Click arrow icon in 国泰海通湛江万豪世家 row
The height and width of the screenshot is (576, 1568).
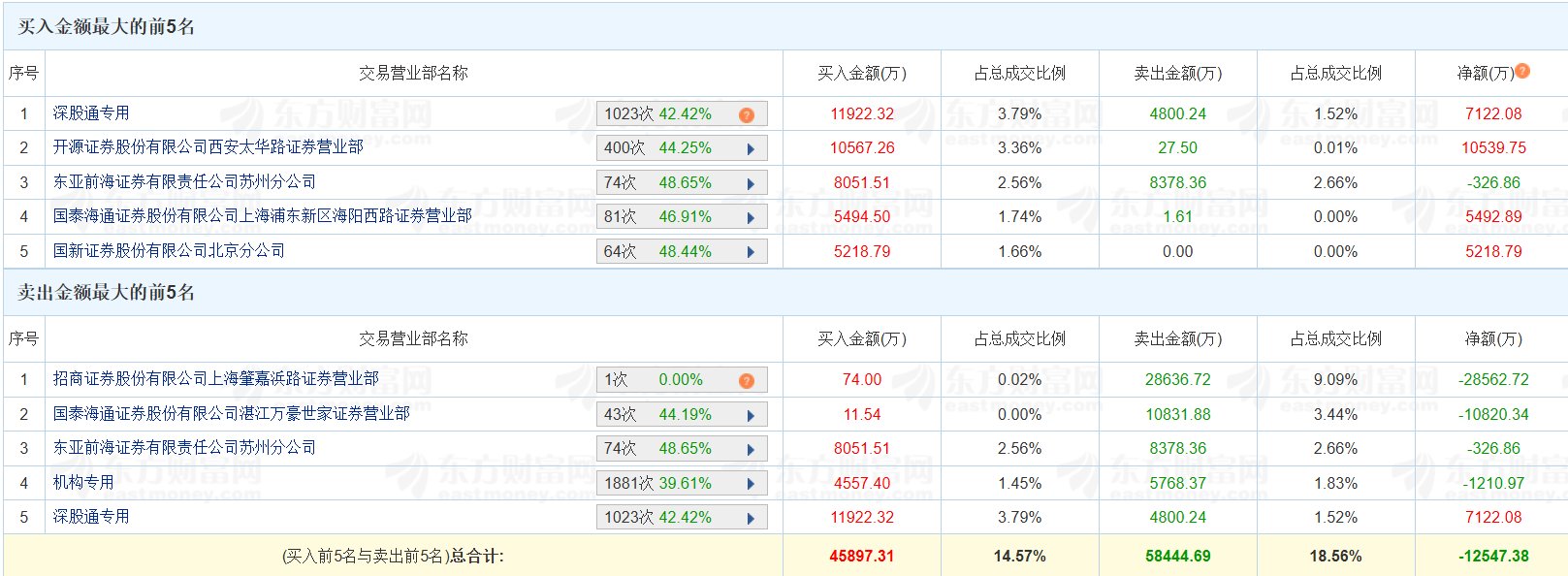click(751, 415)
